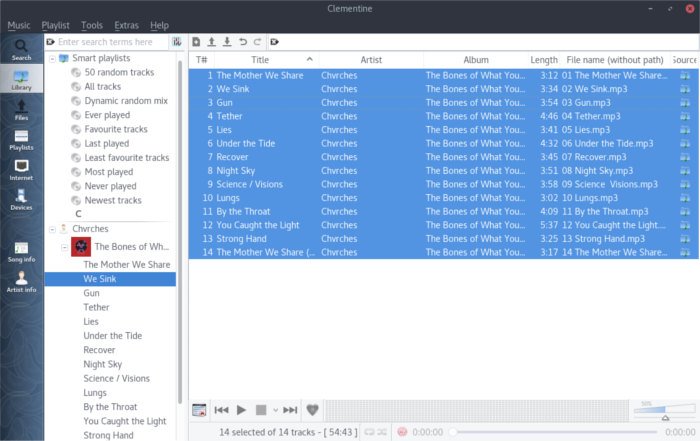Click the save playlist upload-arrow icon

212,42
